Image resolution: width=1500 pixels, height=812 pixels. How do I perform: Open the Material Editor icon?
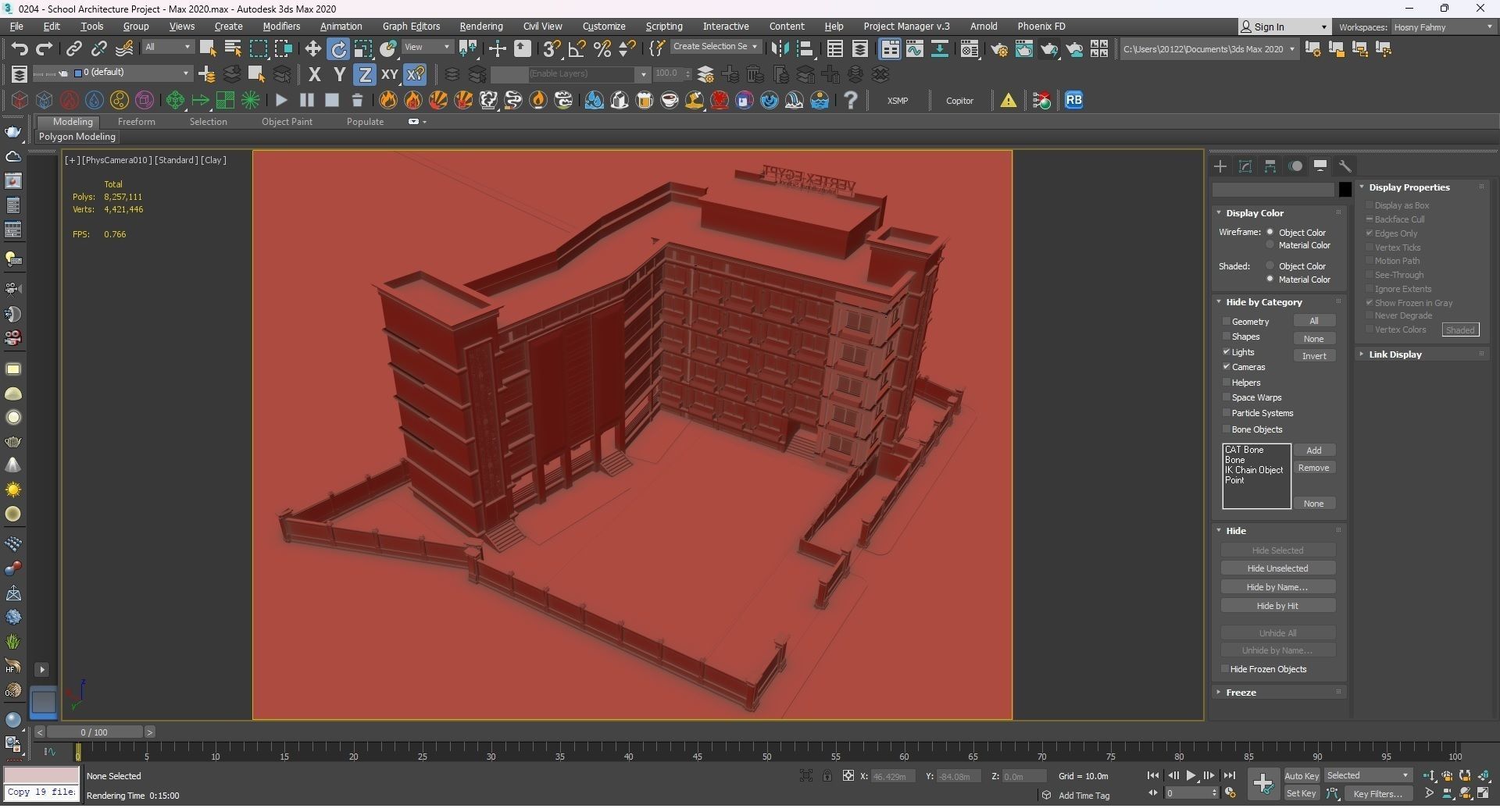(x=970, y=49)
